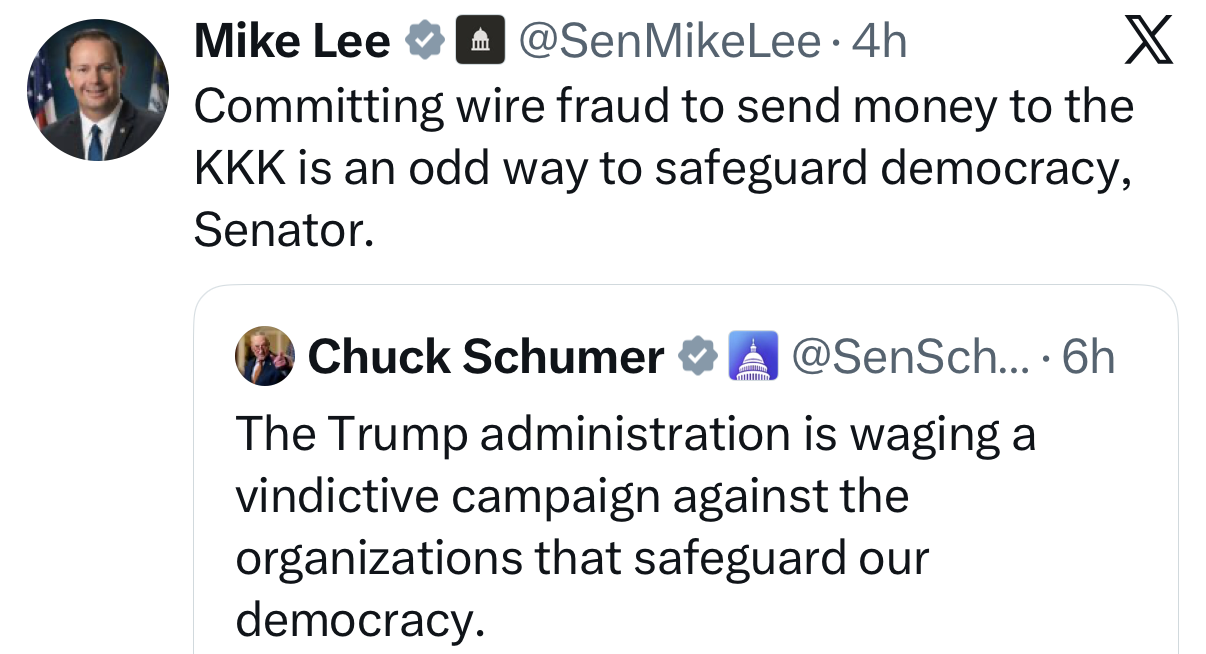Viewport: 1206px width, 654px height.
Task: Click "organizations that safeguard our" text line
Action: [582, 558]
